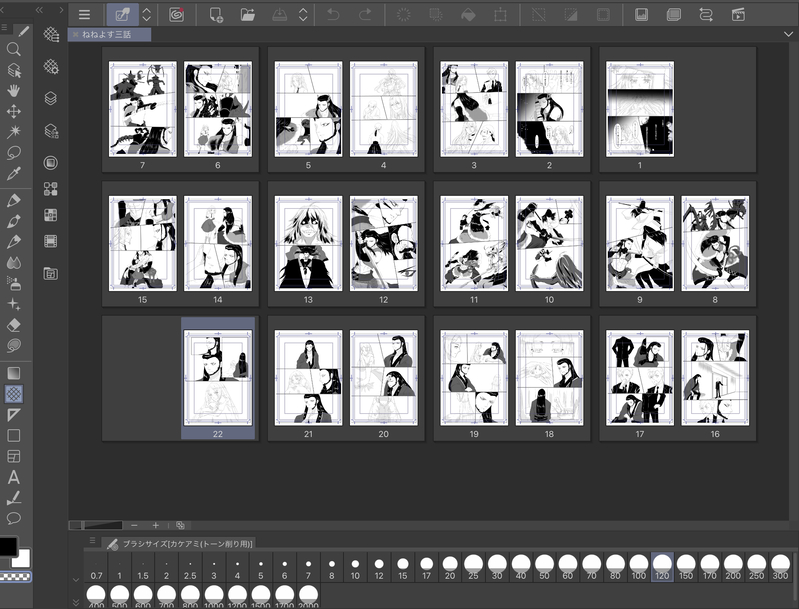Click the Scale/Rotate transform icon
Viewport: 799px width, 609px height.
pos(500,15)
